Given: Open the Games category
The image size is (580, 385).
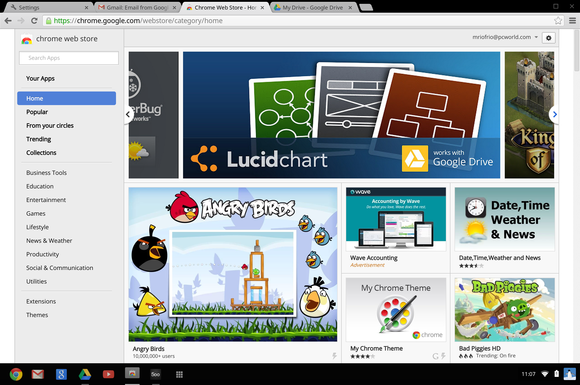Looking at the screenshot, I should 36,213.
